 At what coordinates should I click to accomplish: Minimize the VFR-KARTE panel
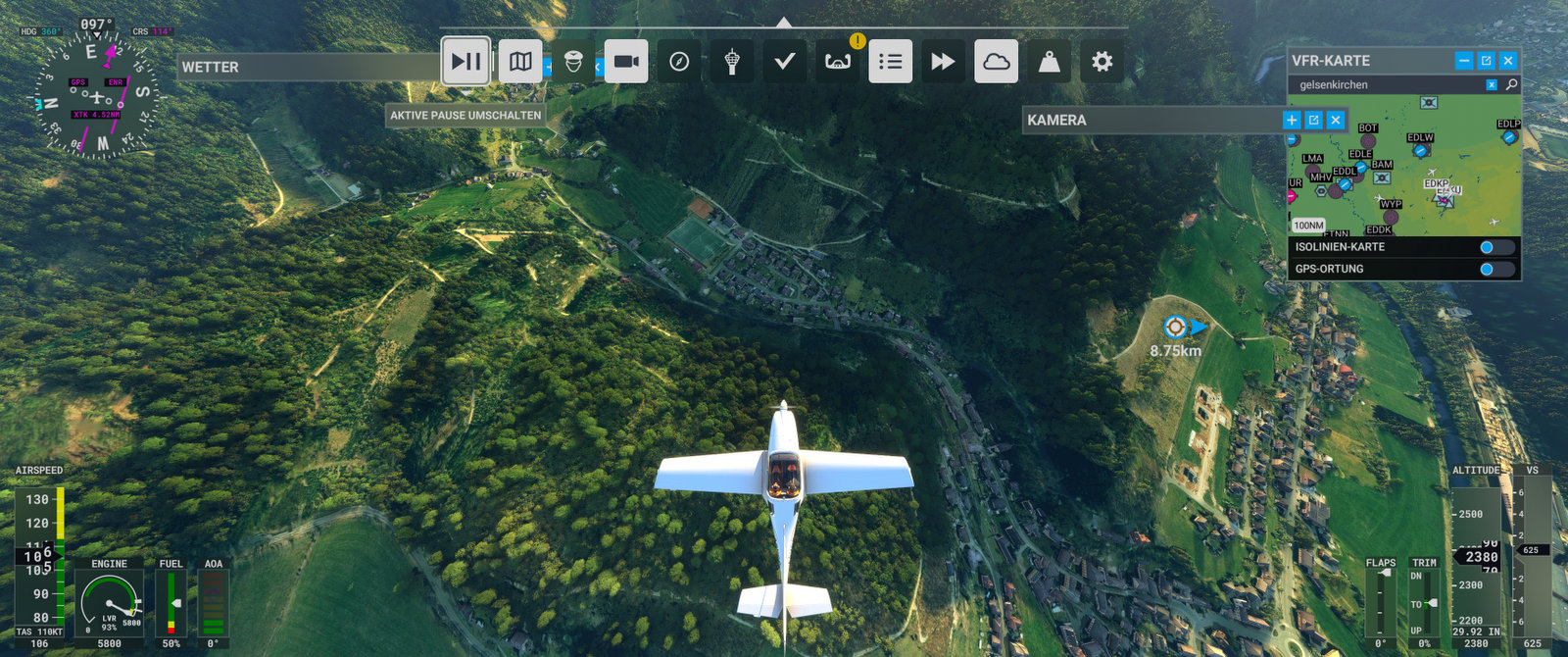[1464, 61]
